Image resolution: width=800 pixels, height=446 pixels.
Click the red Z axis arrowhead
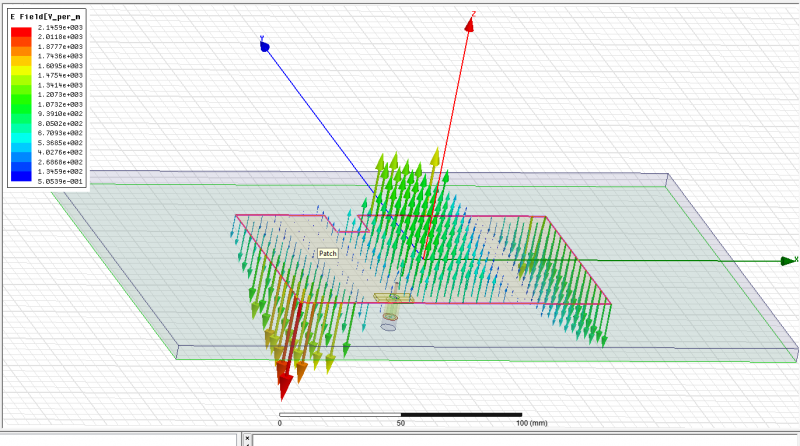pyautogui.click(x=469, y=25)
